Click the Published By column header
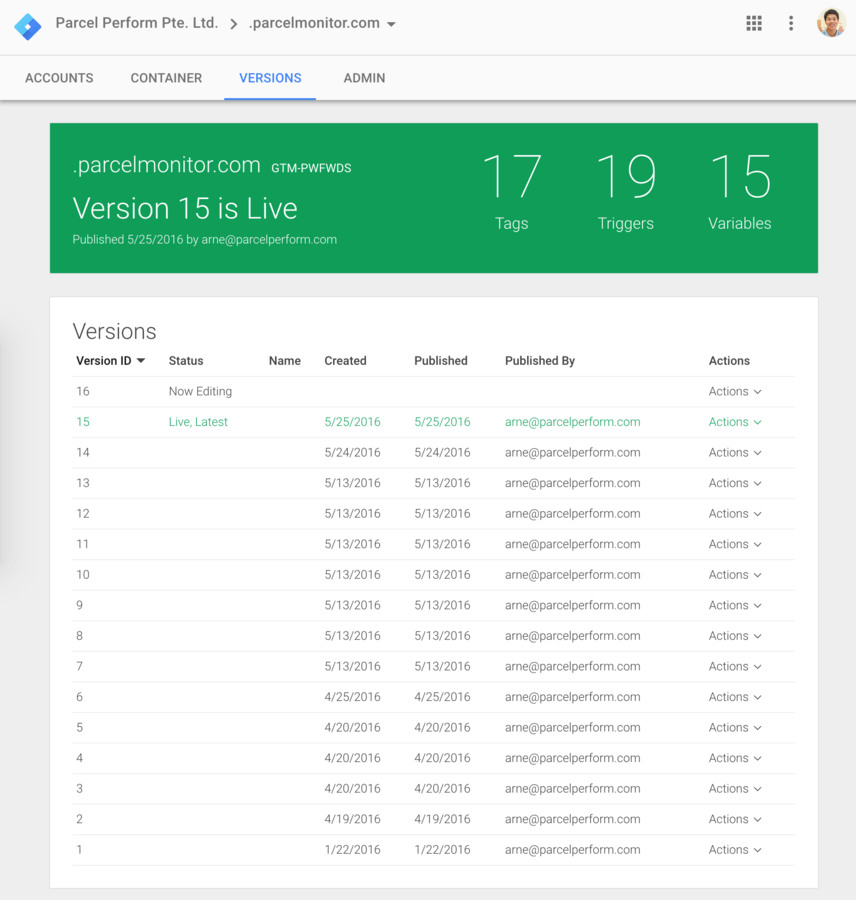The width and height of the screenshot is (856, 900). (540, 361)
